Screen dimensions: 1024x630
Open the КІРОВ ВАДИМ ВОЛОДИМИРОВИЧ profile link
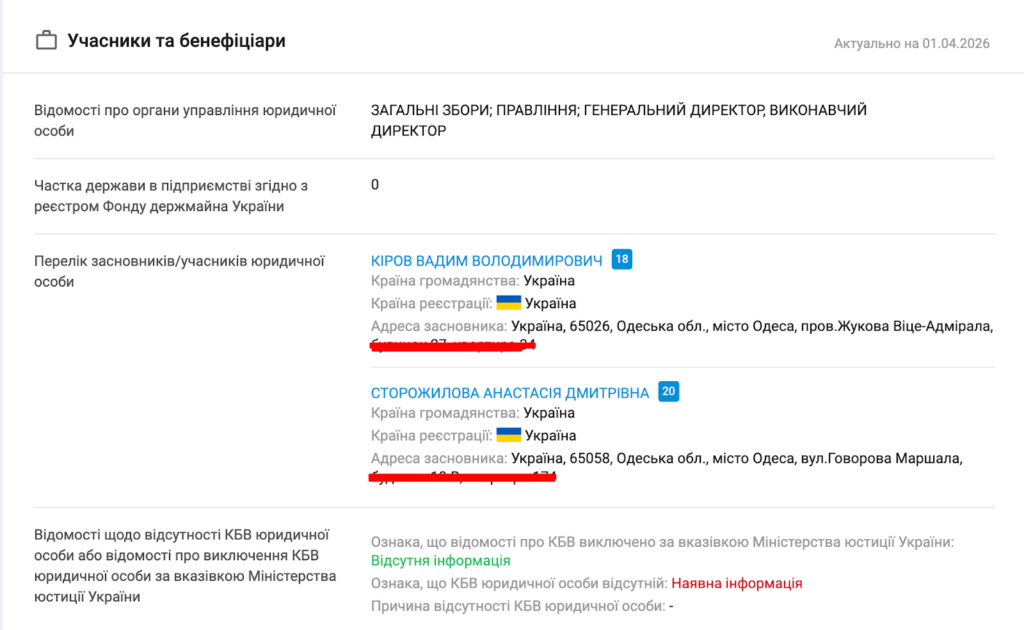487,261
